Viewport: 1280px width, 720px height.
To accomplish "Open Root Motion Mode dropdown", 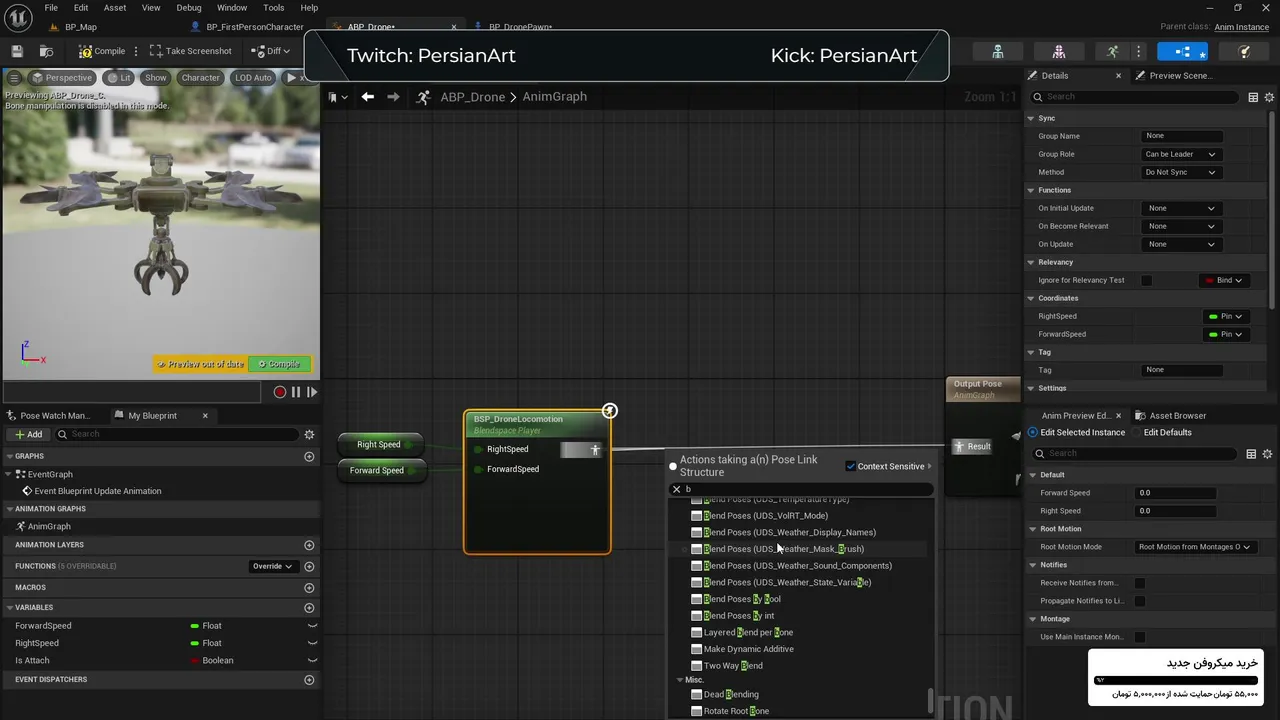I will (1194, 547).
